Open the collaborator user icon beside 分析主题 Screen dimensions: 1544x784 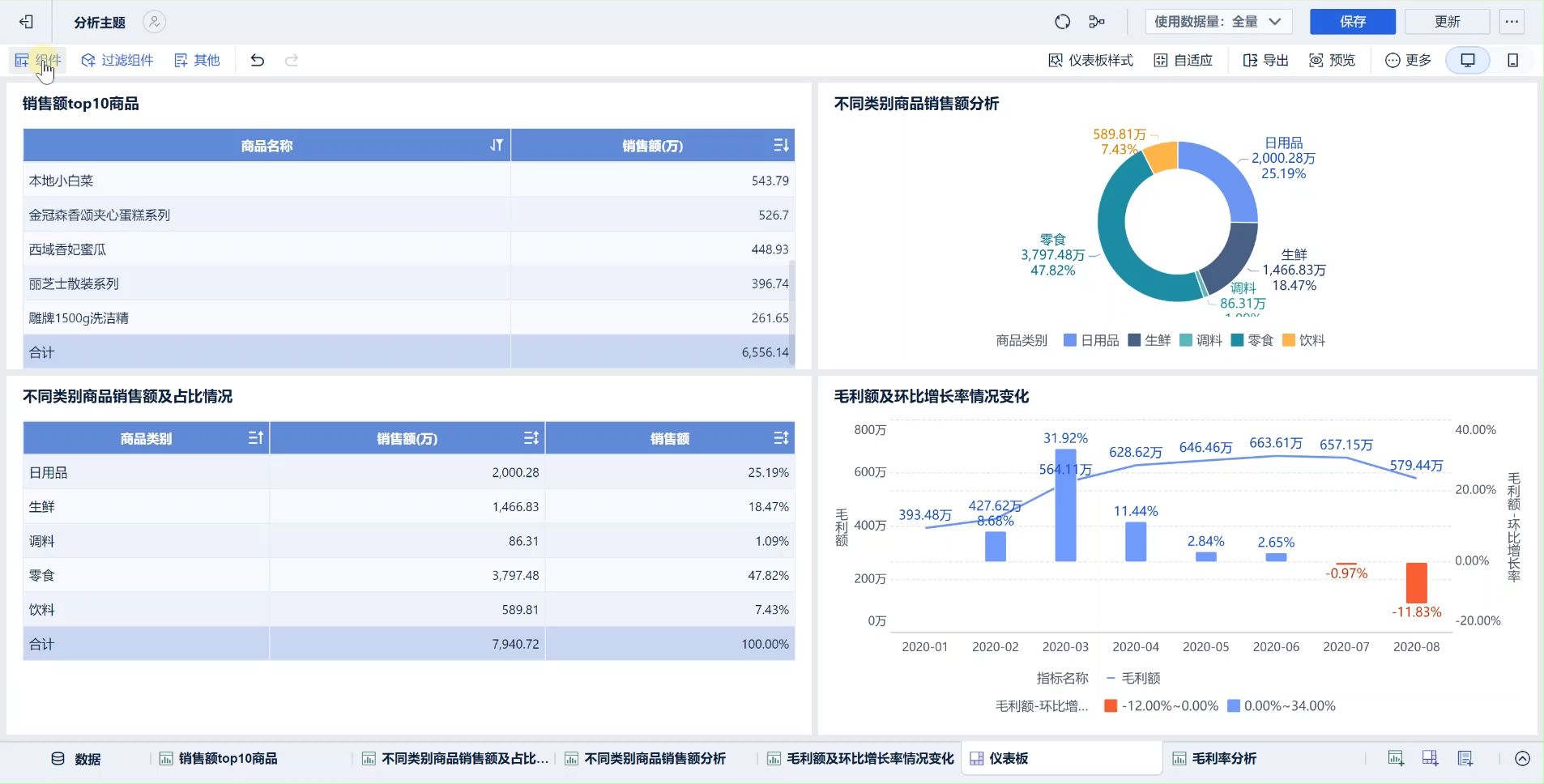[x=154, y=22]
